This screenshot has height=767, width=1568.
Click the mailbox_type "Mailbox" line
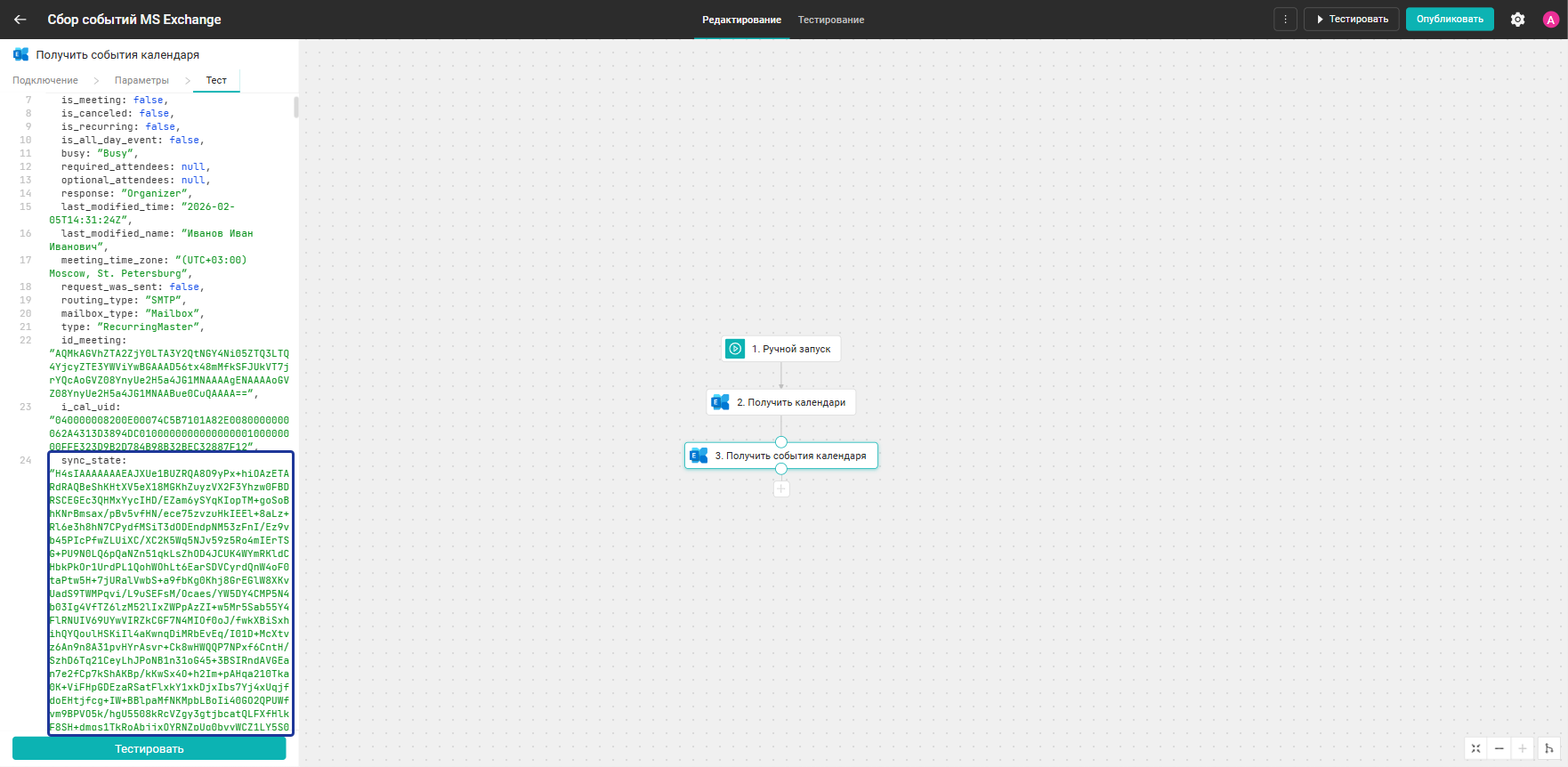coord(133,313)
